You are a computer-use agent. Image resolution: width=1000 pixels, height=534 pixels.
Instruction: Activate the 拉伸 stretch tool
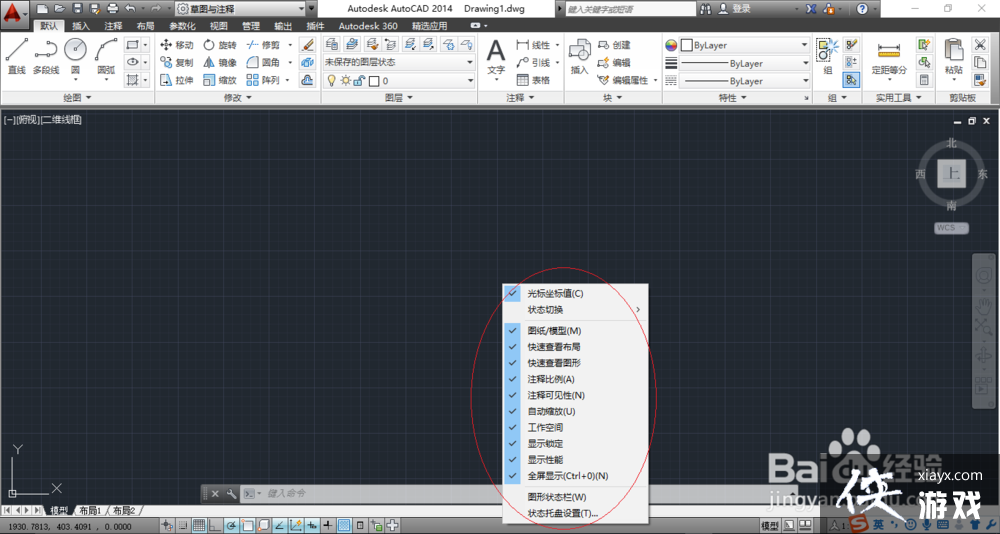(177, 80)
